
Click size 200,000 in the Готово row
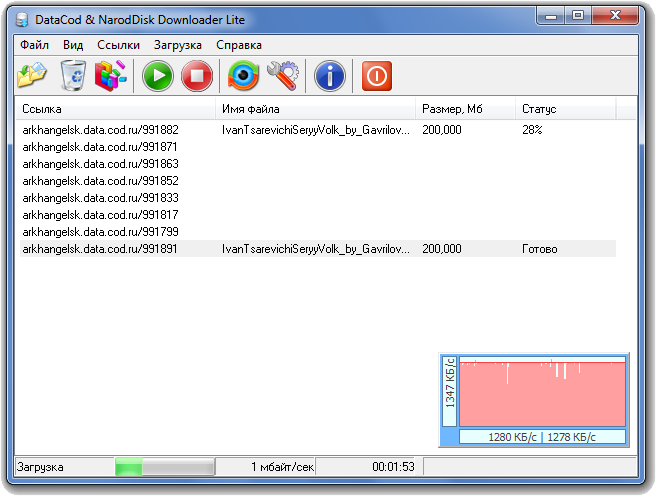coord(441,249)
